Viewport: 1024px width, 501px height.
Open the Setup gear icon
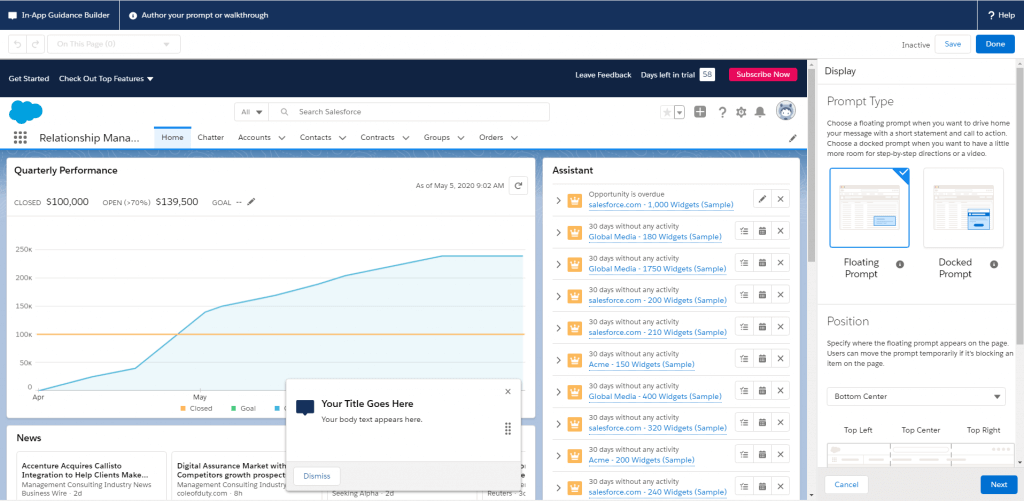pos(741,112)
